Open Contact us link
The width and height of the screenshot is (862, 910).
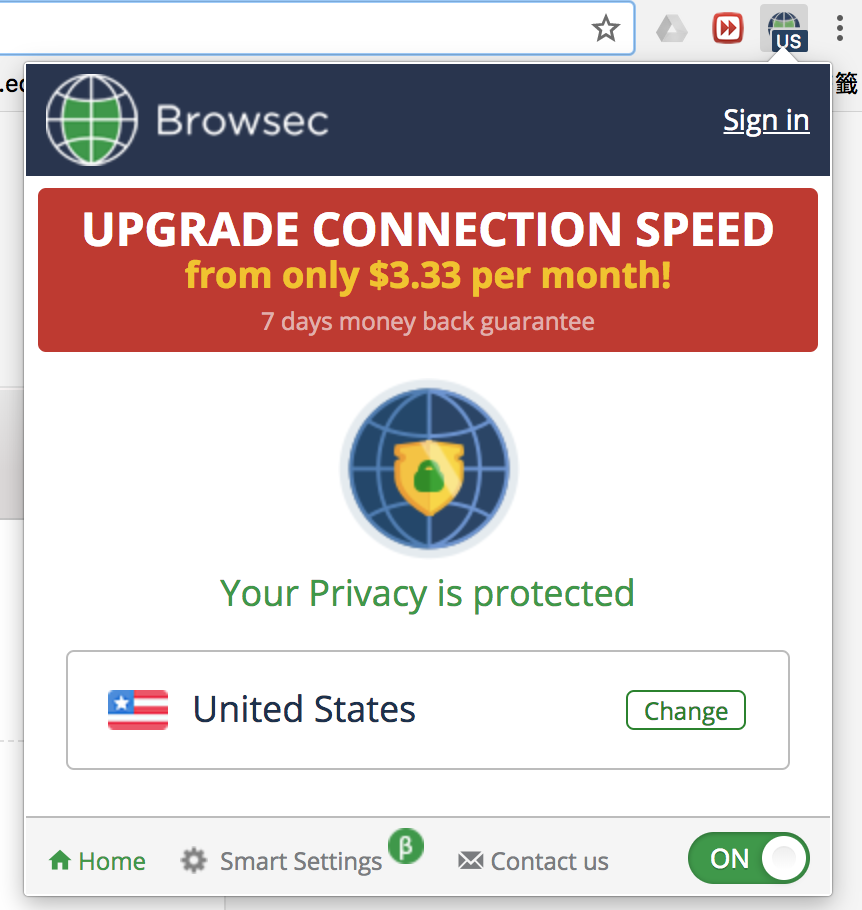533,861
